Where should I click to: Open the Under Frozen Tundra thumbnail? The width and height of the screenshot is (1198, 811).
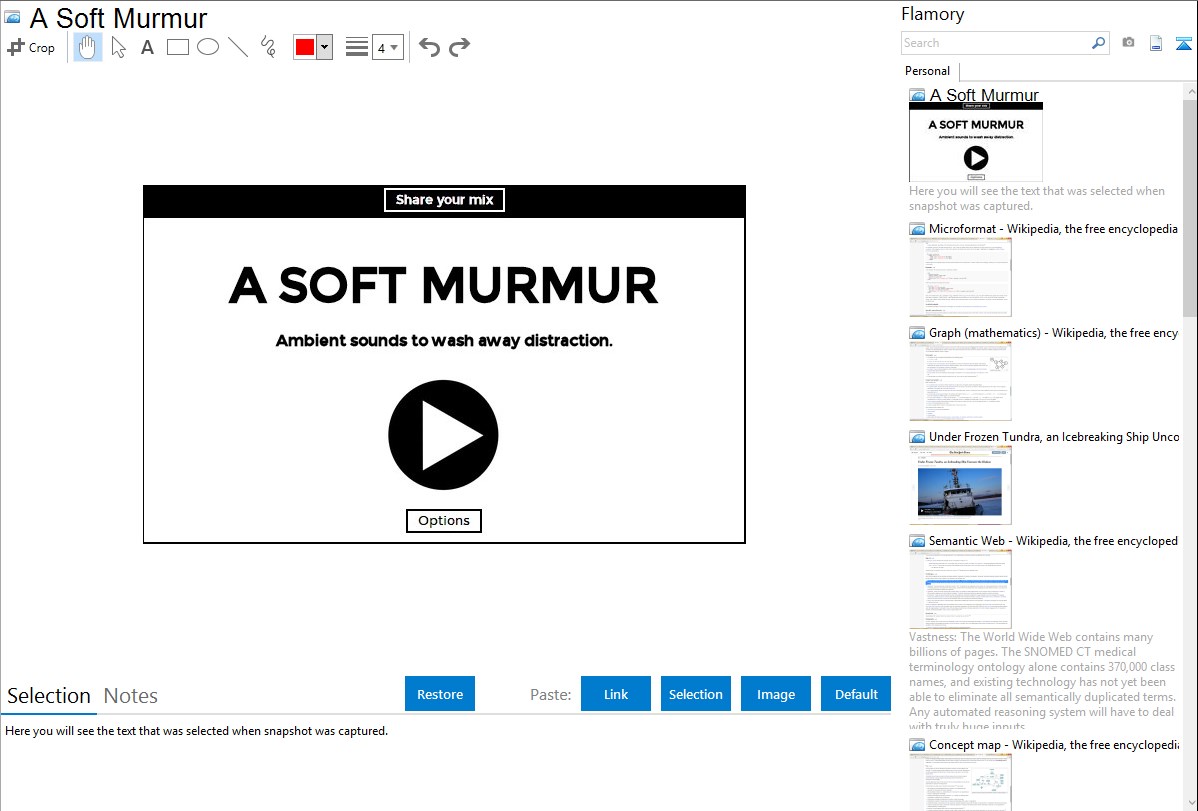(x=960, y=485)
